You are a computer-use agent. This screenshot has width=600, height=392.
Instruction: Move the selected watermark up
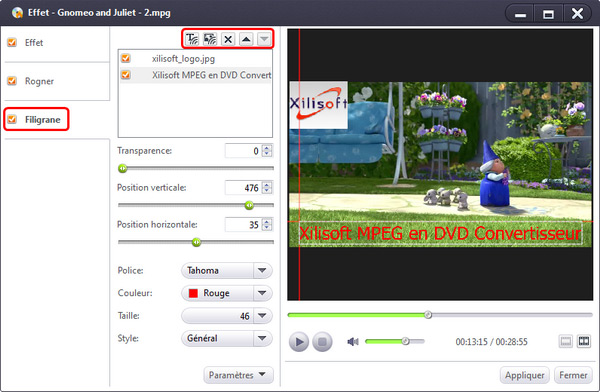(x=246, y=39)
